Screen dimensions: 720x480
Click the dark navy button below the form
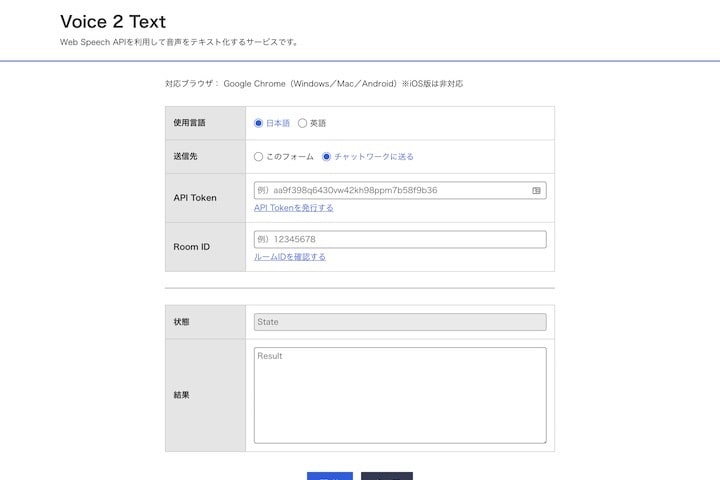[x=387, y=476]
